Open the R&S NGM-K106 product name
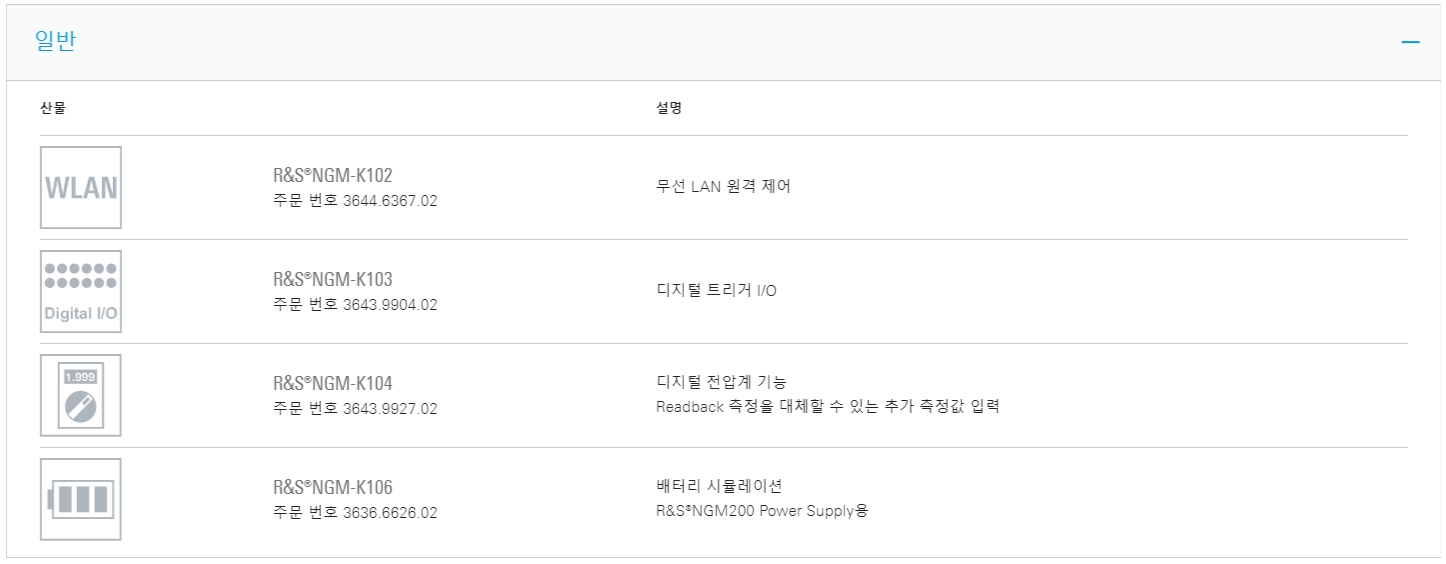This screenshot has width=1446, height=564. click(333, 487)
